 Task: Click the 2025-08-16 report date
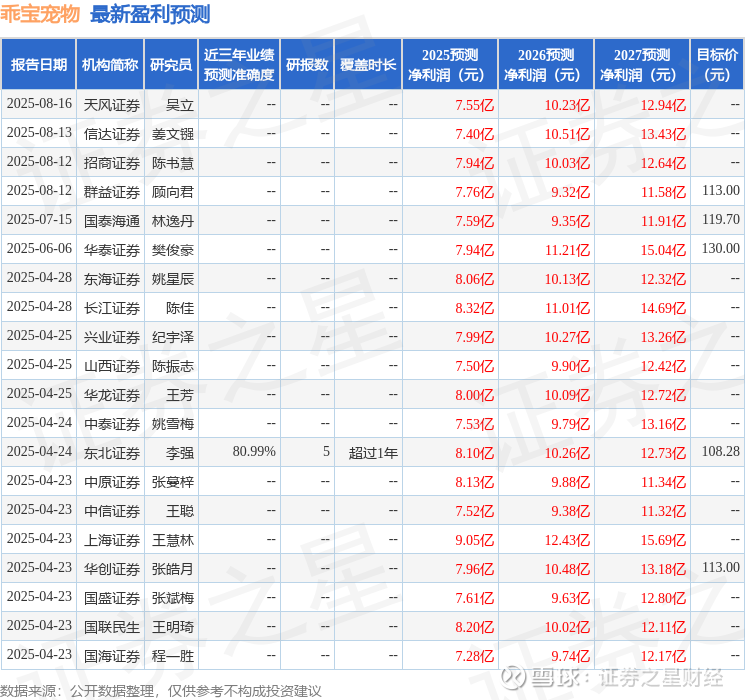tap(39, 103)
